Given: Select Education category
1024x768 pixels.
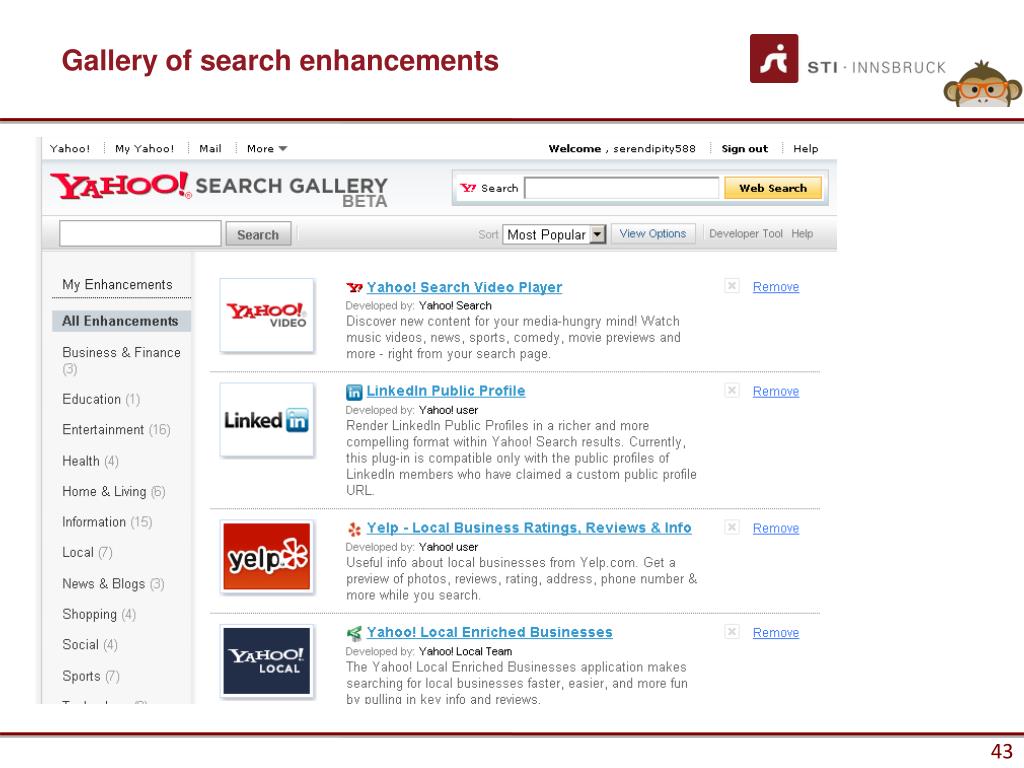Looking at the screenshot, I should coord(101,399).
